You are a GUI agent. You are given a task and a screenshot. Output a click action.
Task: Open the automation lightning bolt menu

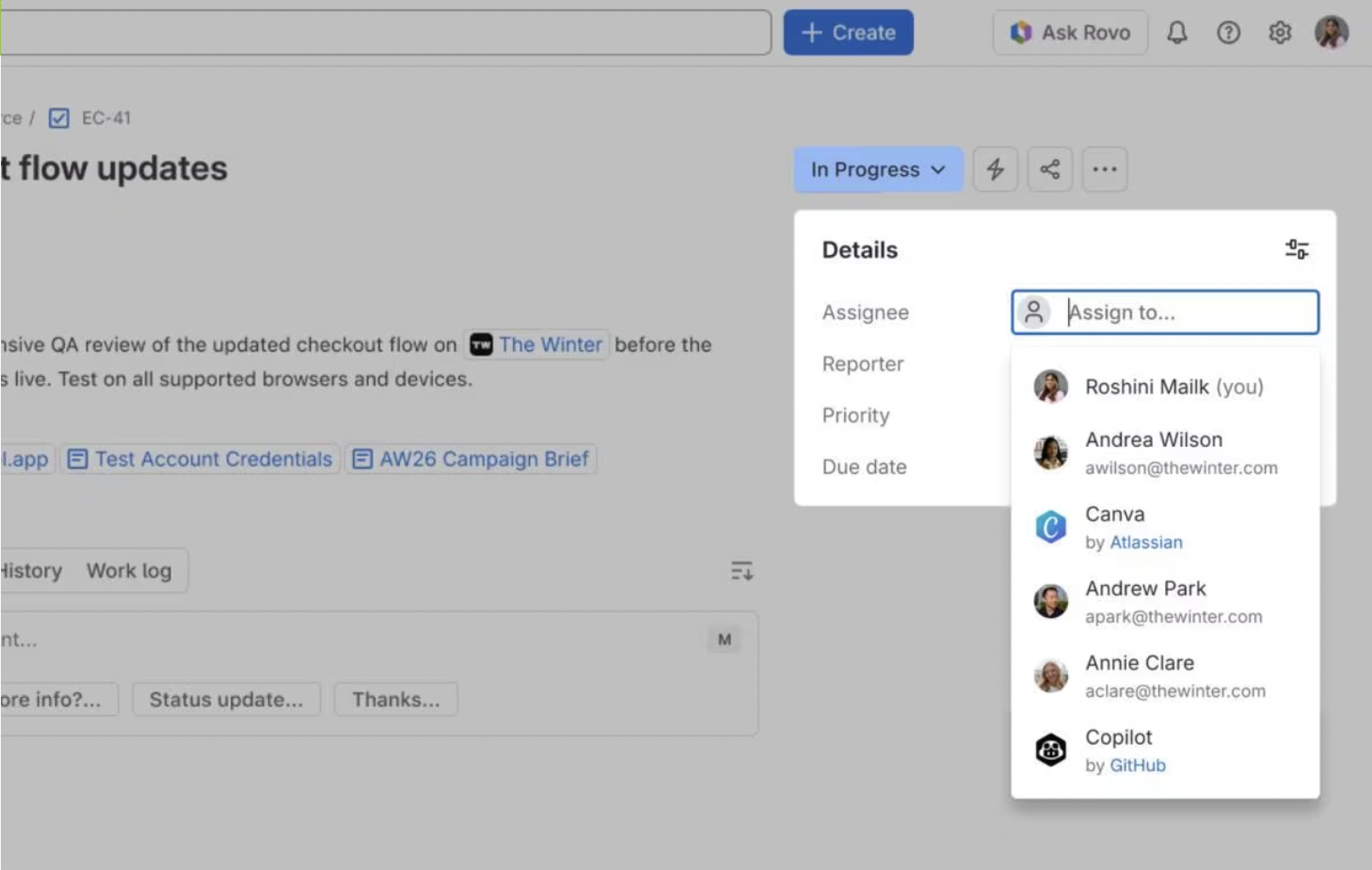995,169
